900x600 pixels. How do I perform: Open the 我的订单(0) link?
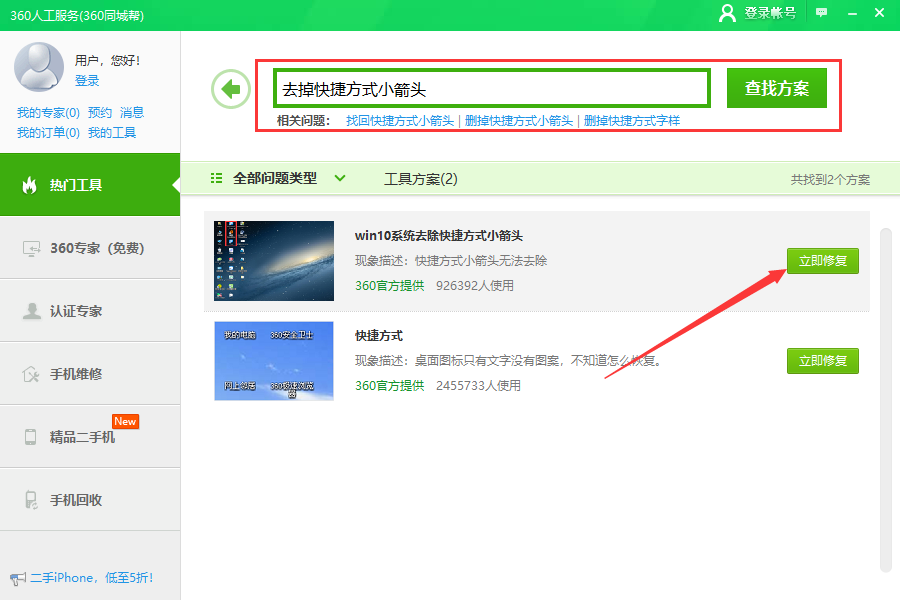pos(48,132)
